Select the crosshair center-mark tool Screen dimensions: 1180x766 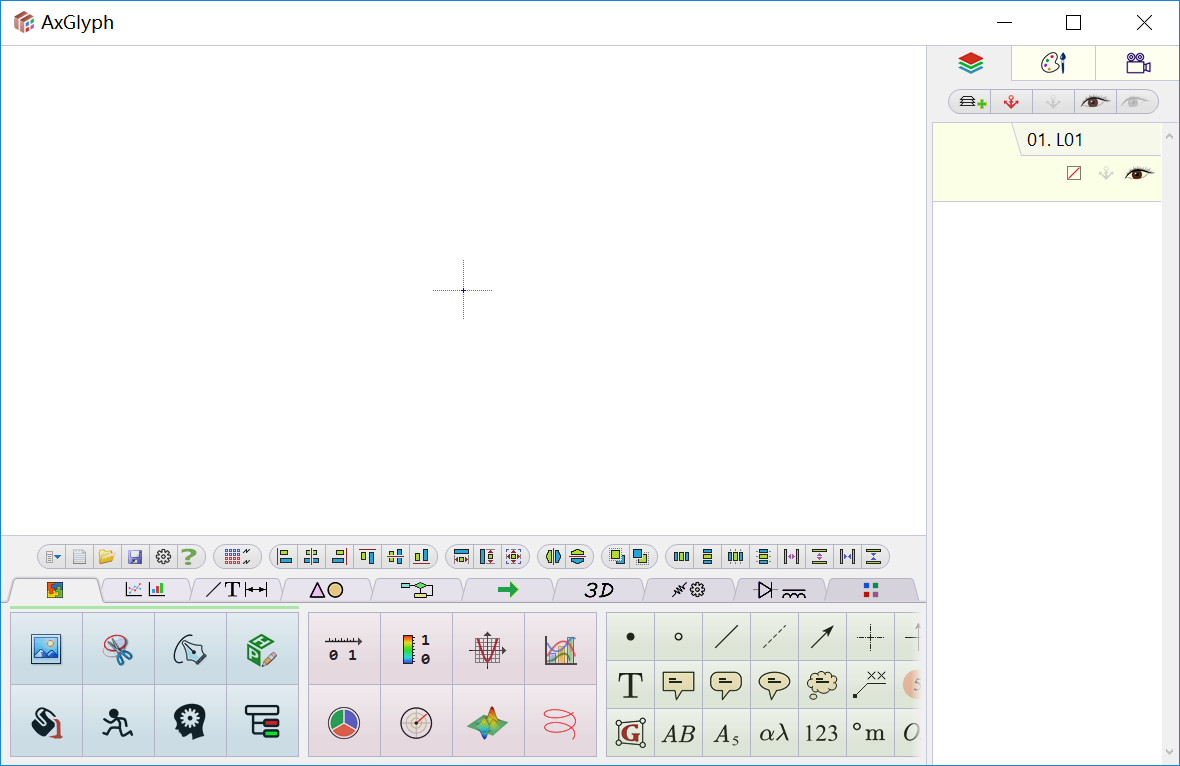pyautogui.click(x=870, y=637)
